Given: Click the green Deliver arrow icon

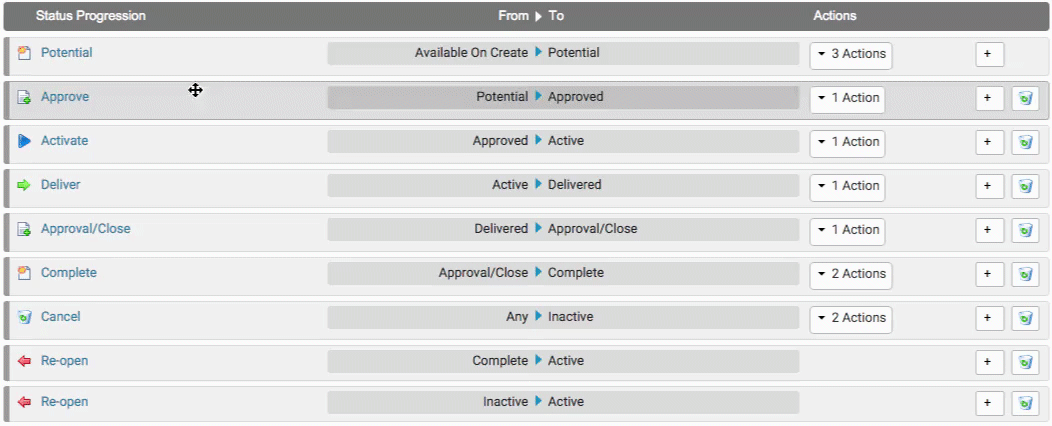Looking at the screenshot, I should tap(25, 185).
